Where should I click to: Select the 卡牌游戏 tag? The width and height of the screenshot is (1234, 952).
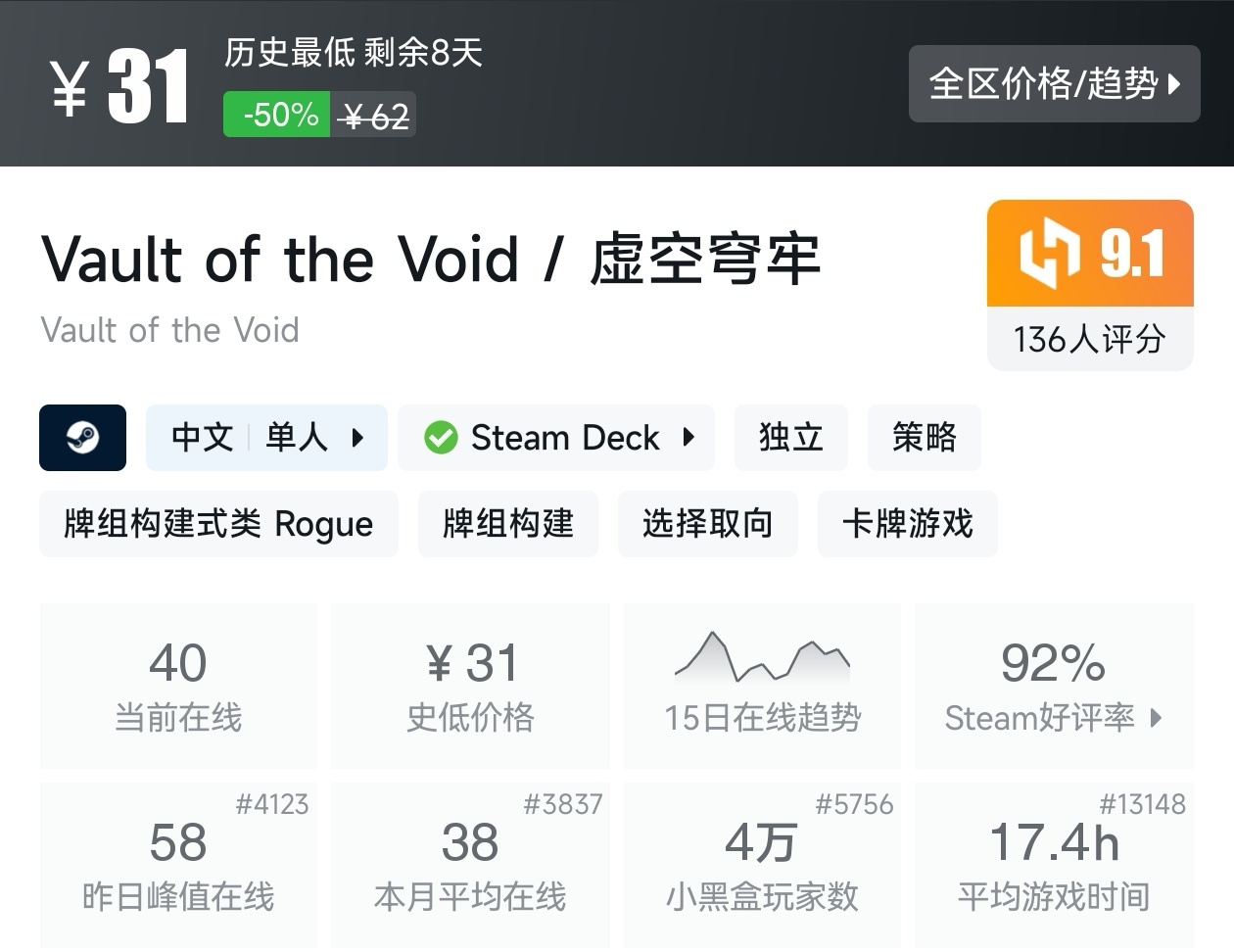pos(907,524)
